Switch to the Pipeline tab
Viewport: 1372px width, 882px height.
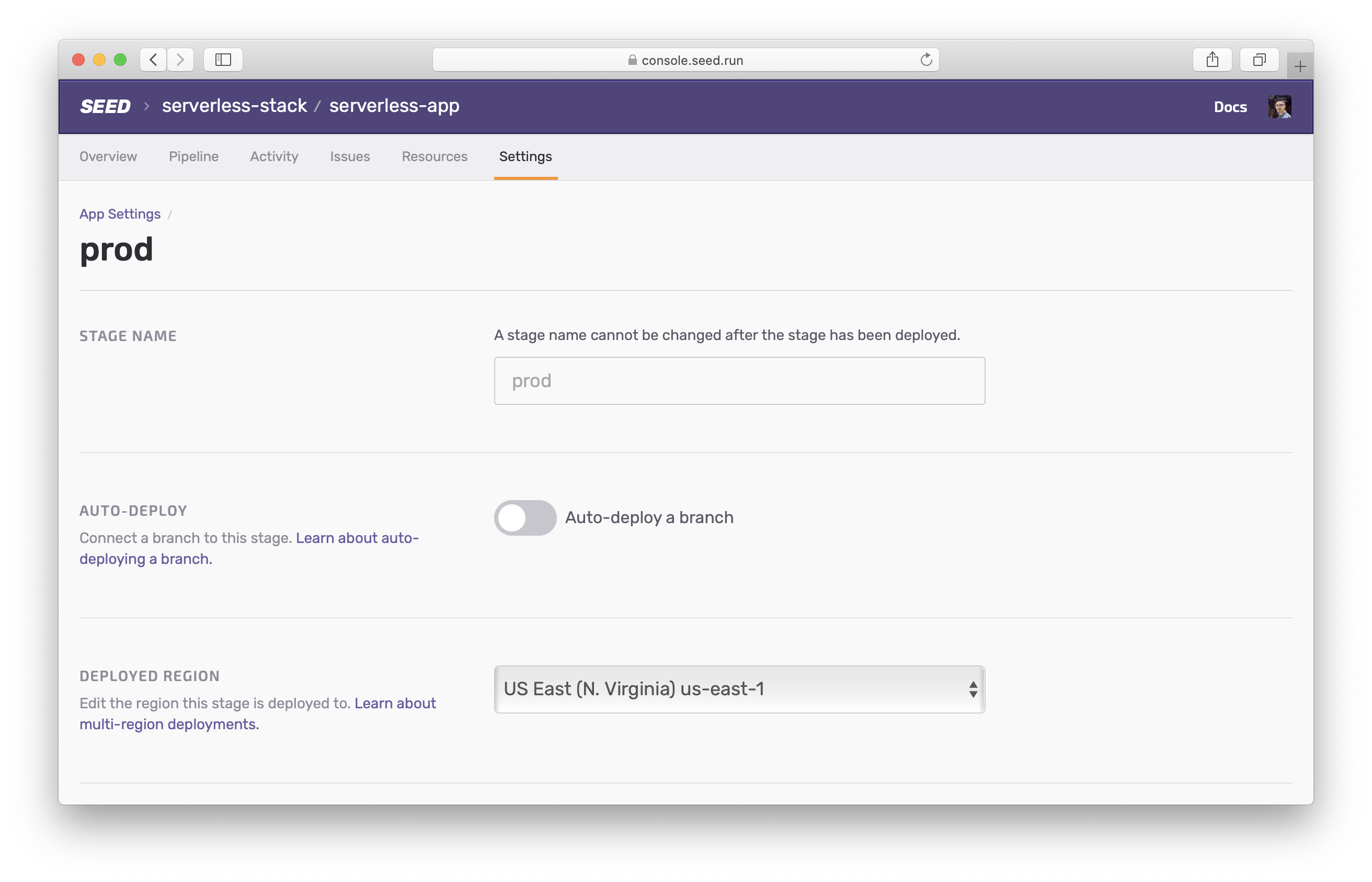click(193, 156)
